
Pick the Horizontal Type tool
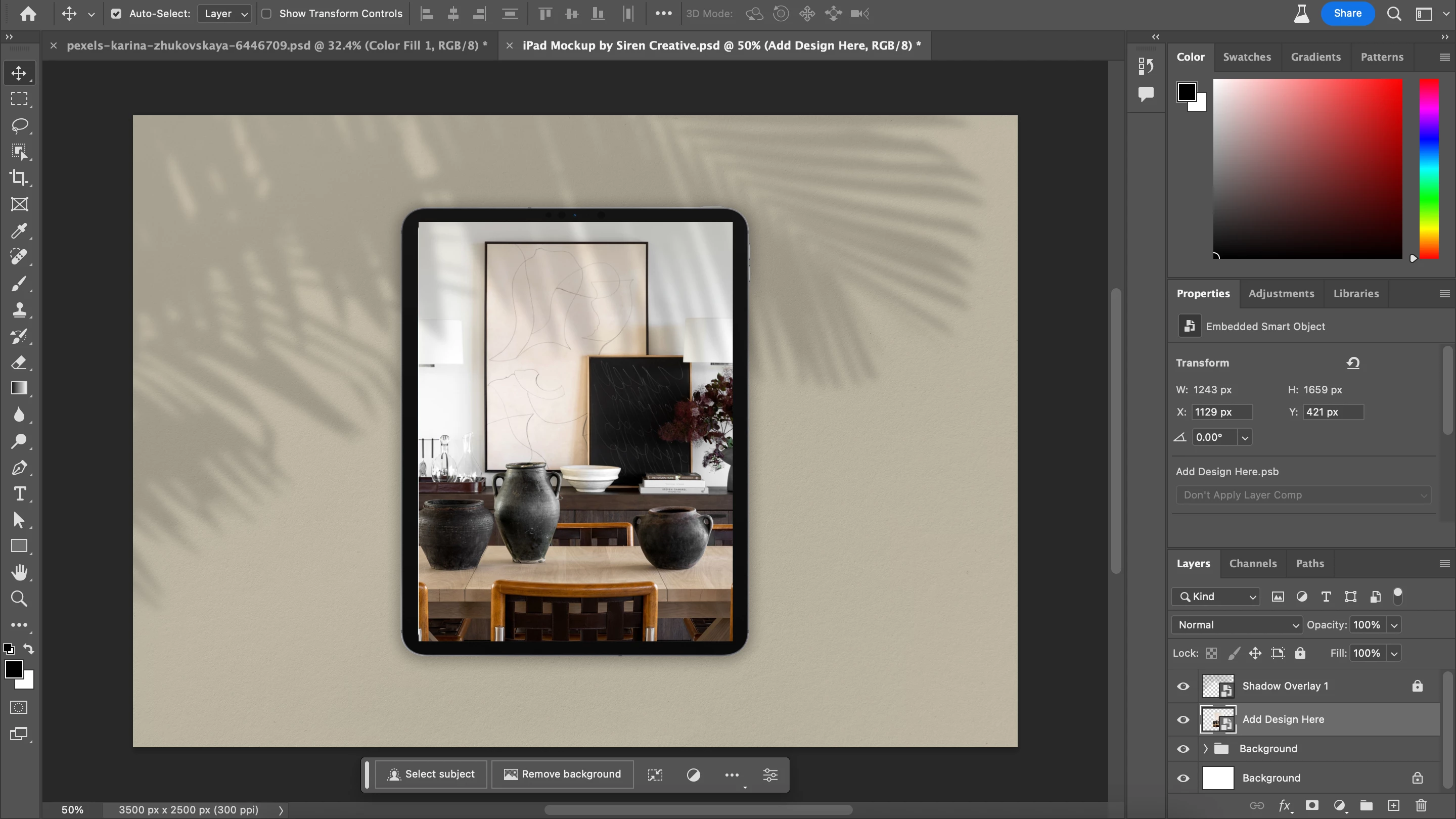tap(19, 494)
